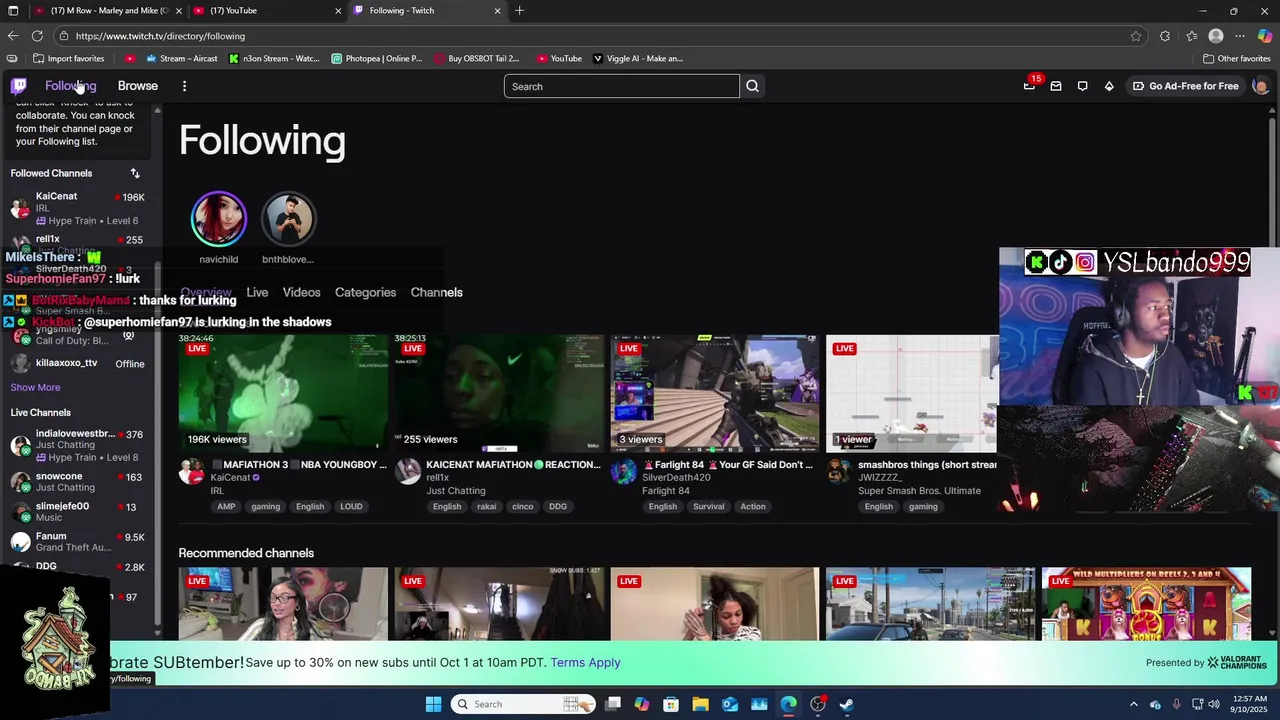Open a new browser tab
This screenshot has width=1280, height=720.
coord(519,10)
